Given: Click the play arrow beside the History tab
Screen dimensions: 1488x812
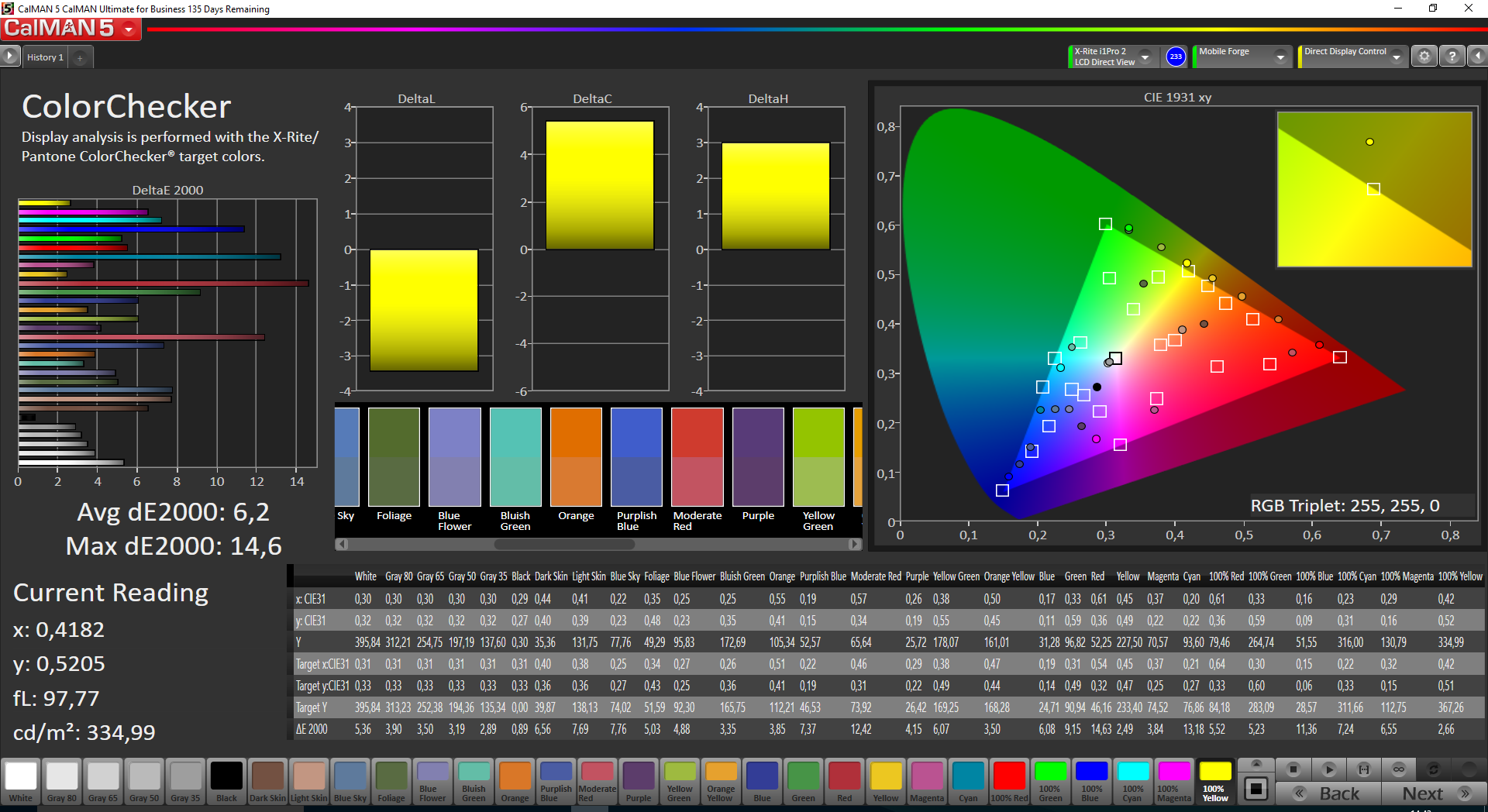Looking at the screenshot, I should coord(10,57).
